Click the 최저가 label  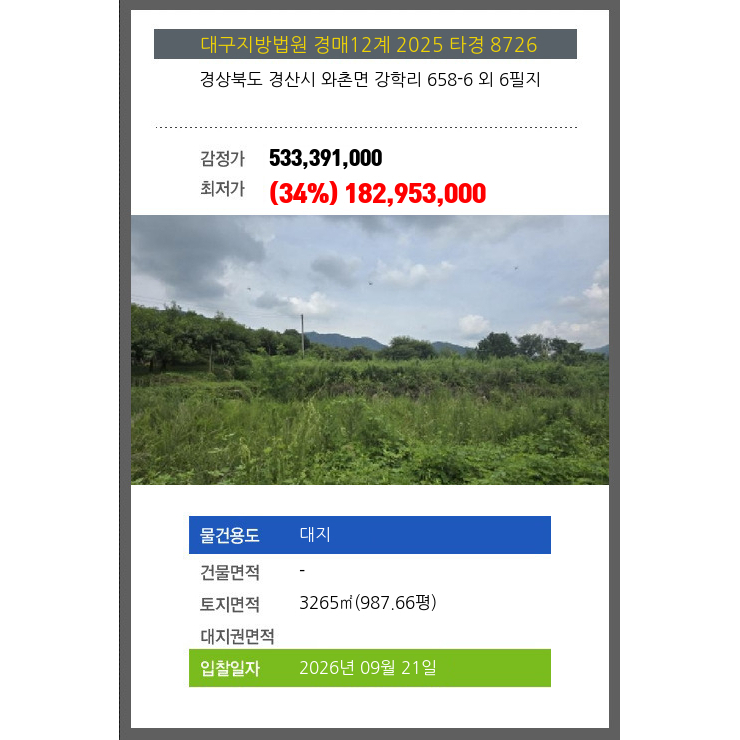click(x=222, y=189)
